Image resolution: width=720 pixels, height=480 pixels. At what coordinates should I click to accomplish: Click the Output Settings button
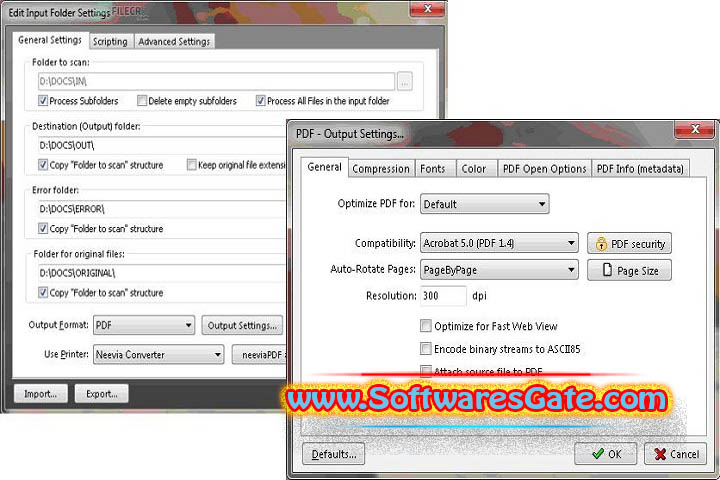(242, 325)
